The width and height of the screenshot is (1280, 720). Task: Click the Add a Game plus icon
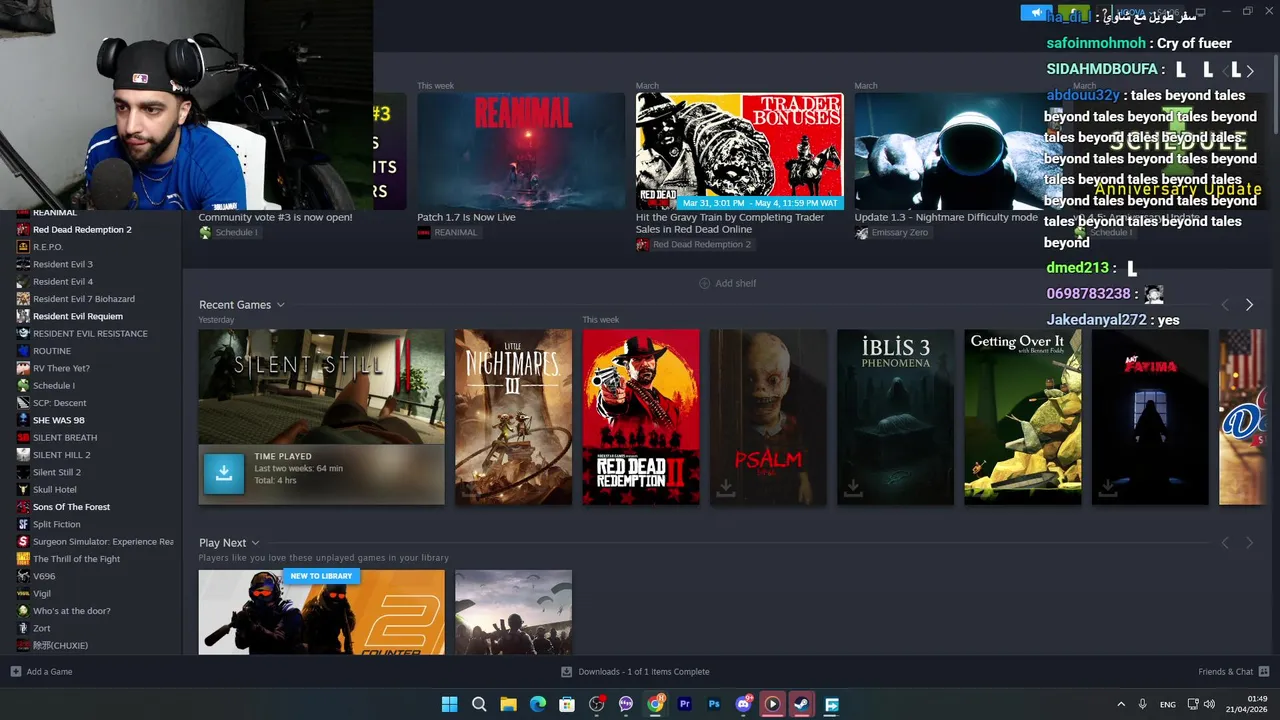[x=15, y=671]
